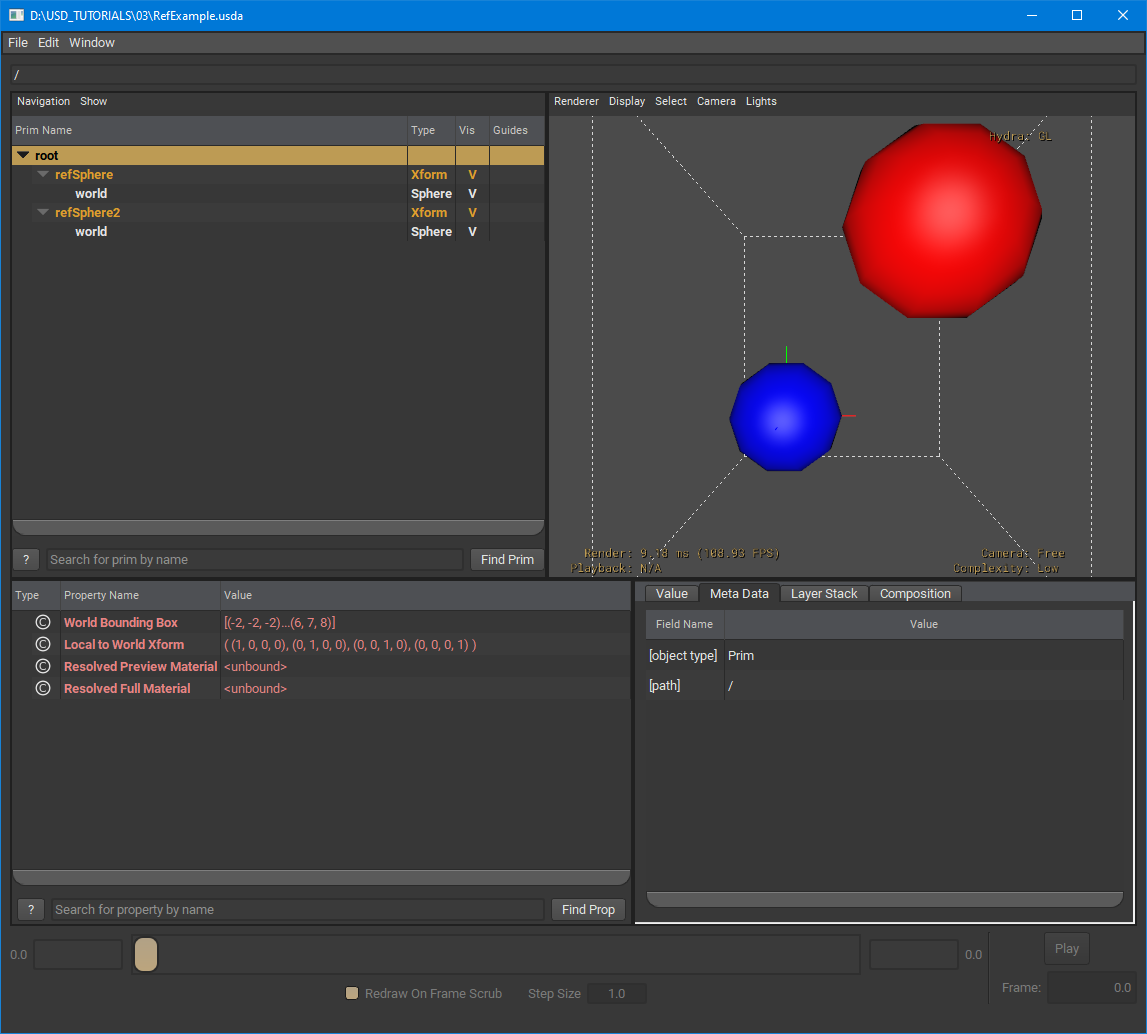Click the help icon beside the prim search field
The height and width of the screenshot is (1034, 1147).
pyautogui.click(x=26, y=559)
